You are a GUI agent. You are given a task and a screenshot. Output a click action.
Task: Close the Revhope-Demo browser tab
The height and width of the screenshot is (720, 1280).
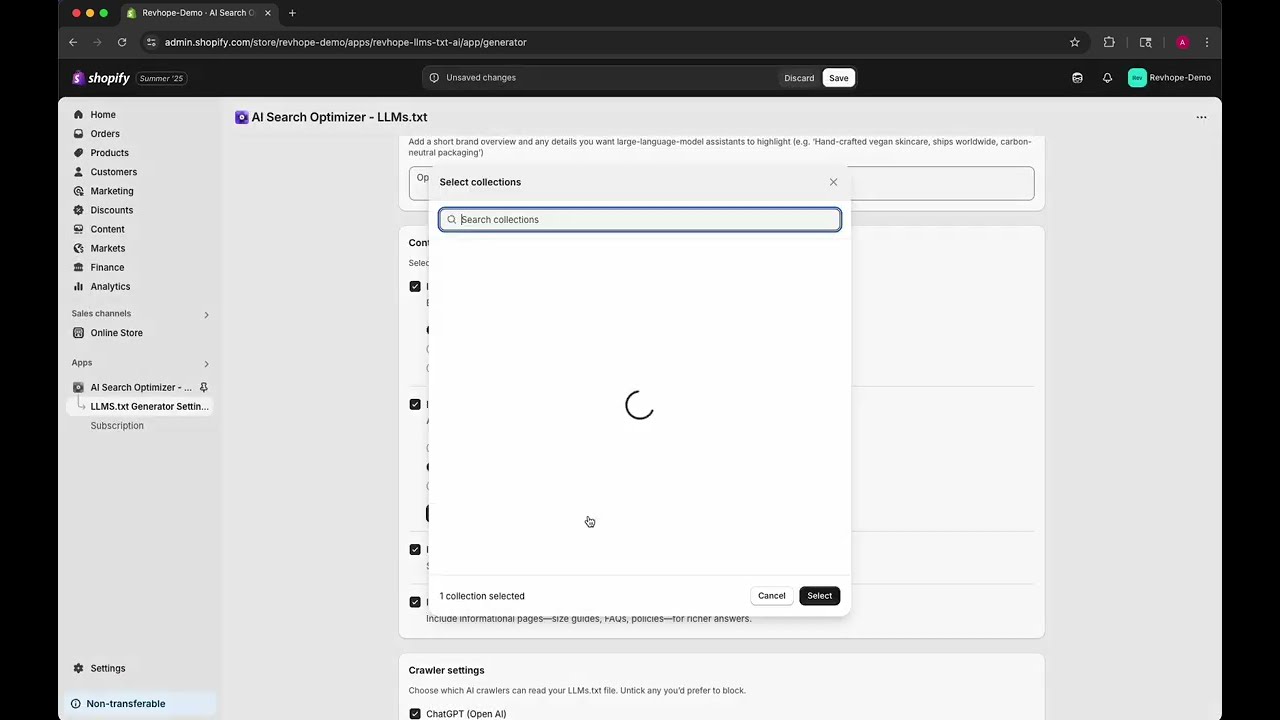point(268,13)
